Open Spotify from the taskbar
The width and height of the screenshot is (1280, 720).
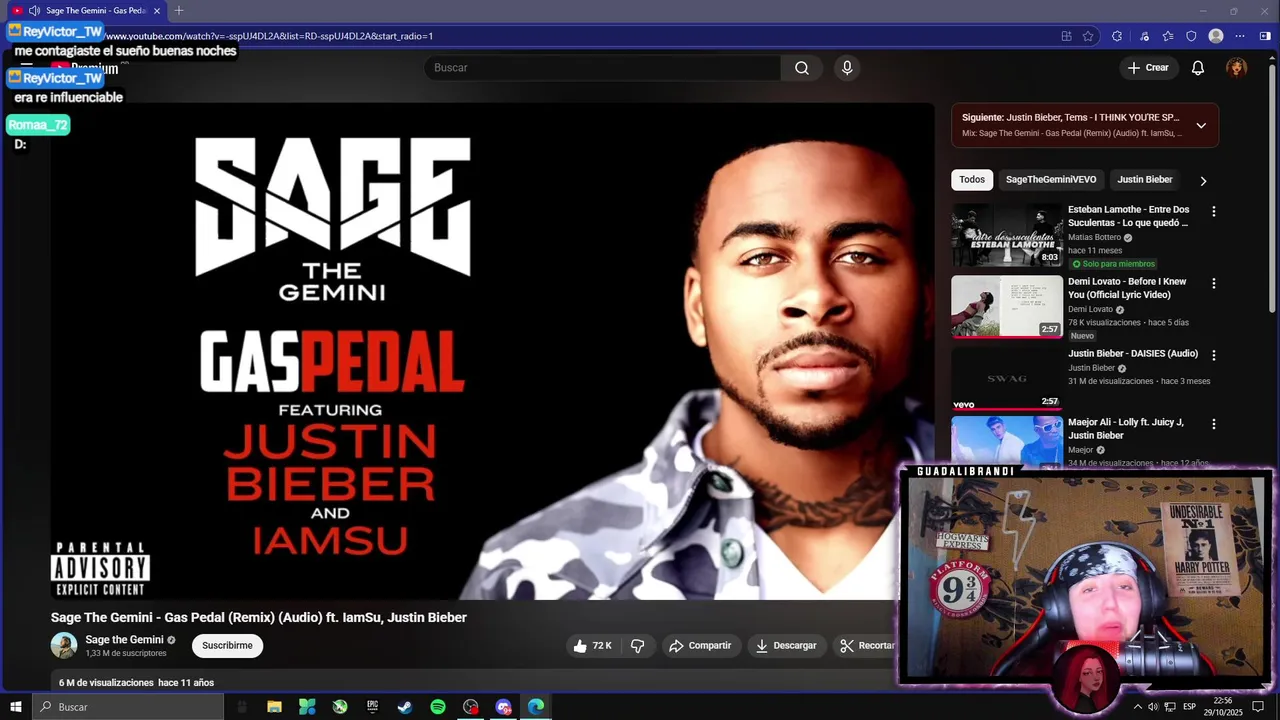[438, 707]
